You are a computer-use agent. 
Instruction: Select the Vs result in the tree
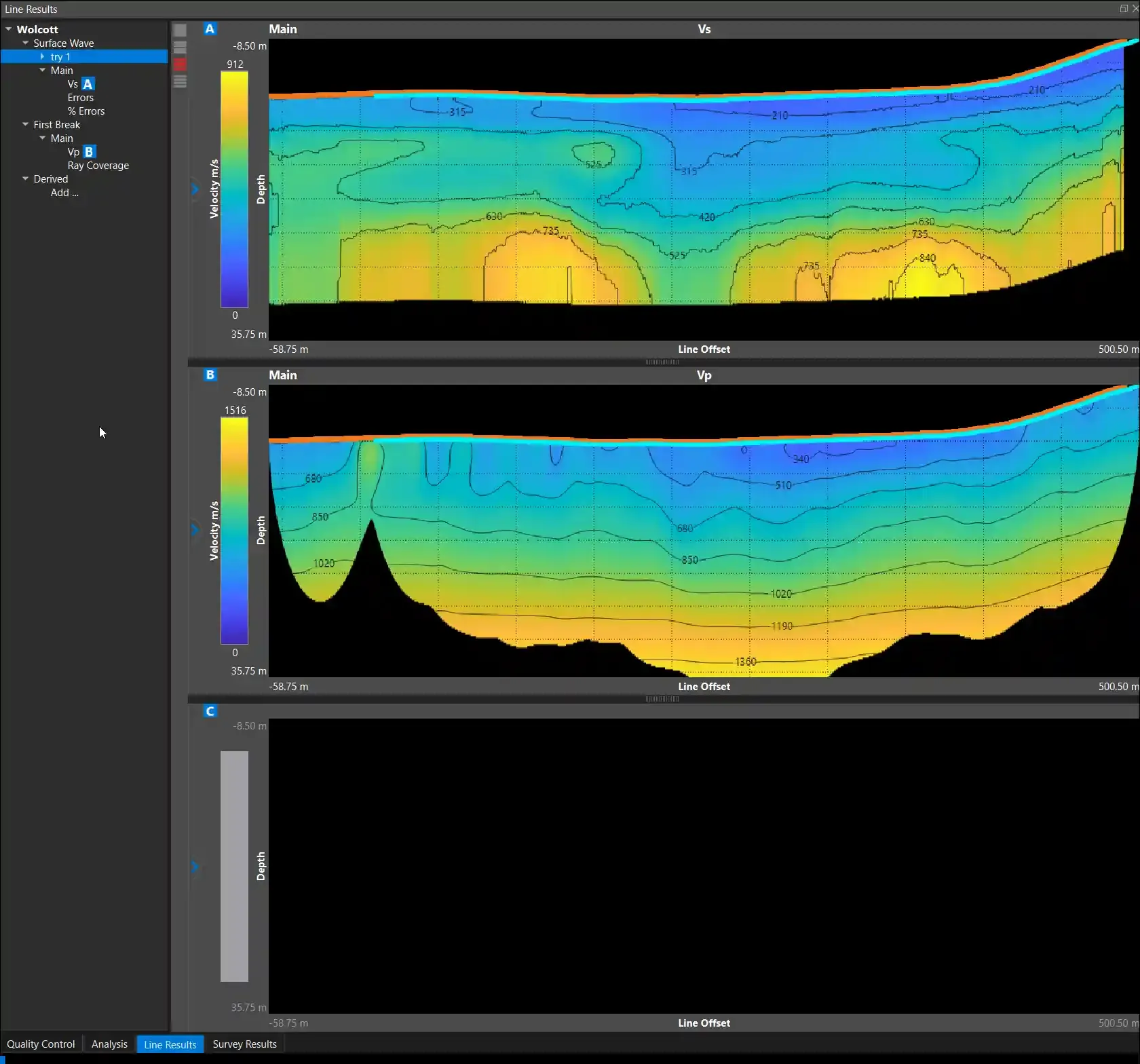click(x=73, y=84)
